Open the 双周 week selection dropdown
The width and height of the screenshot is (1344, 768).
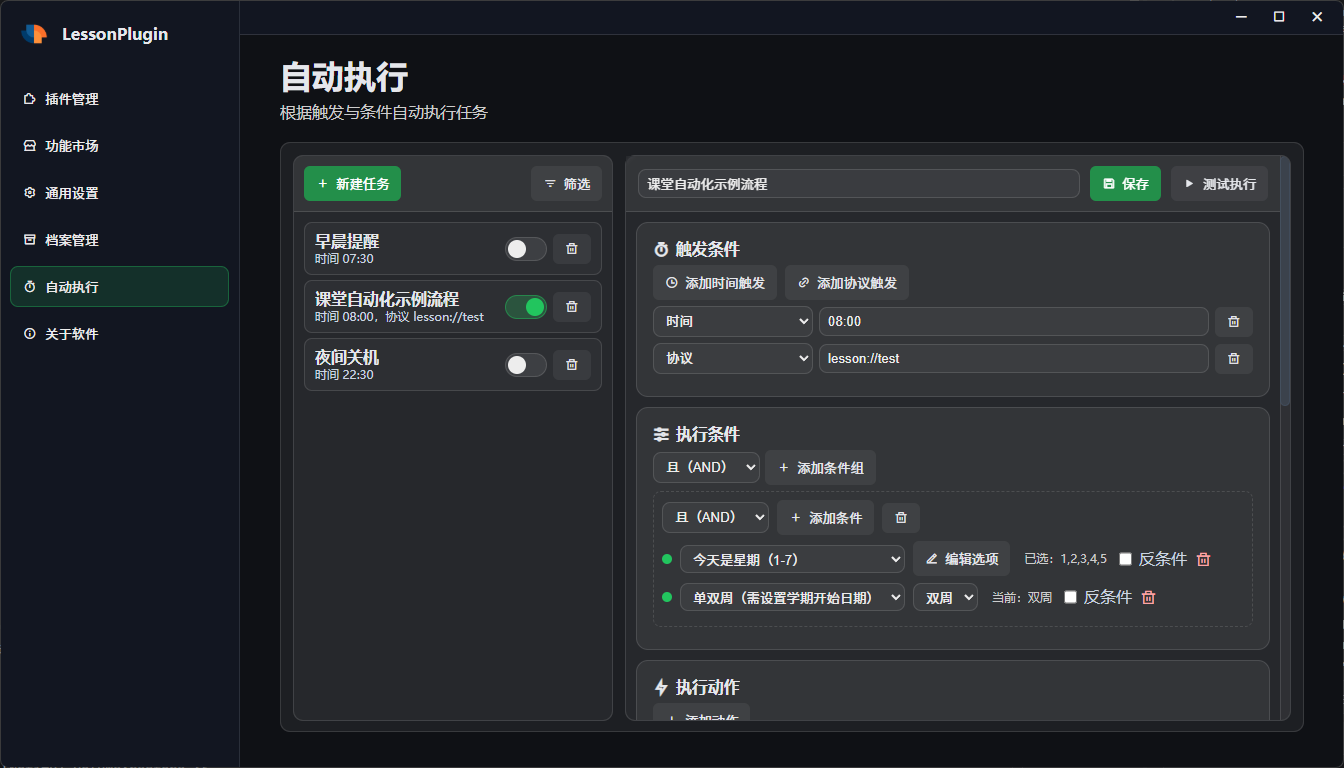pyautogui.click(x=944, y=598)
